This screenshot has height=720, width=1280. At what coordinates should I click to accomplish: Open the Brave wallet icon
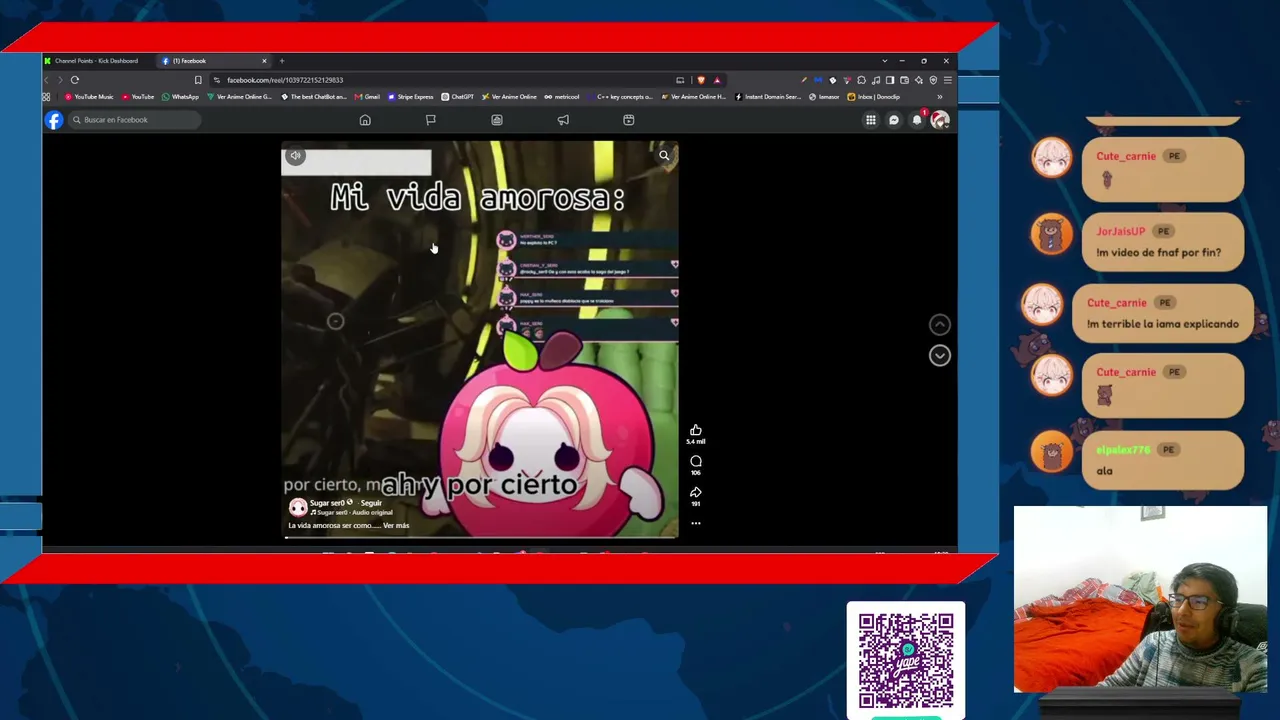[904, 80]
